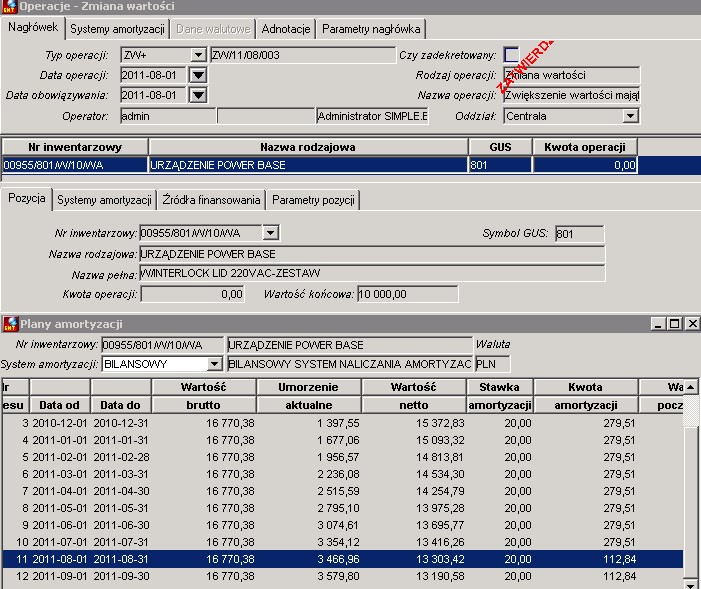Expand the Oddział Centrala dropdown

point(630,116)
